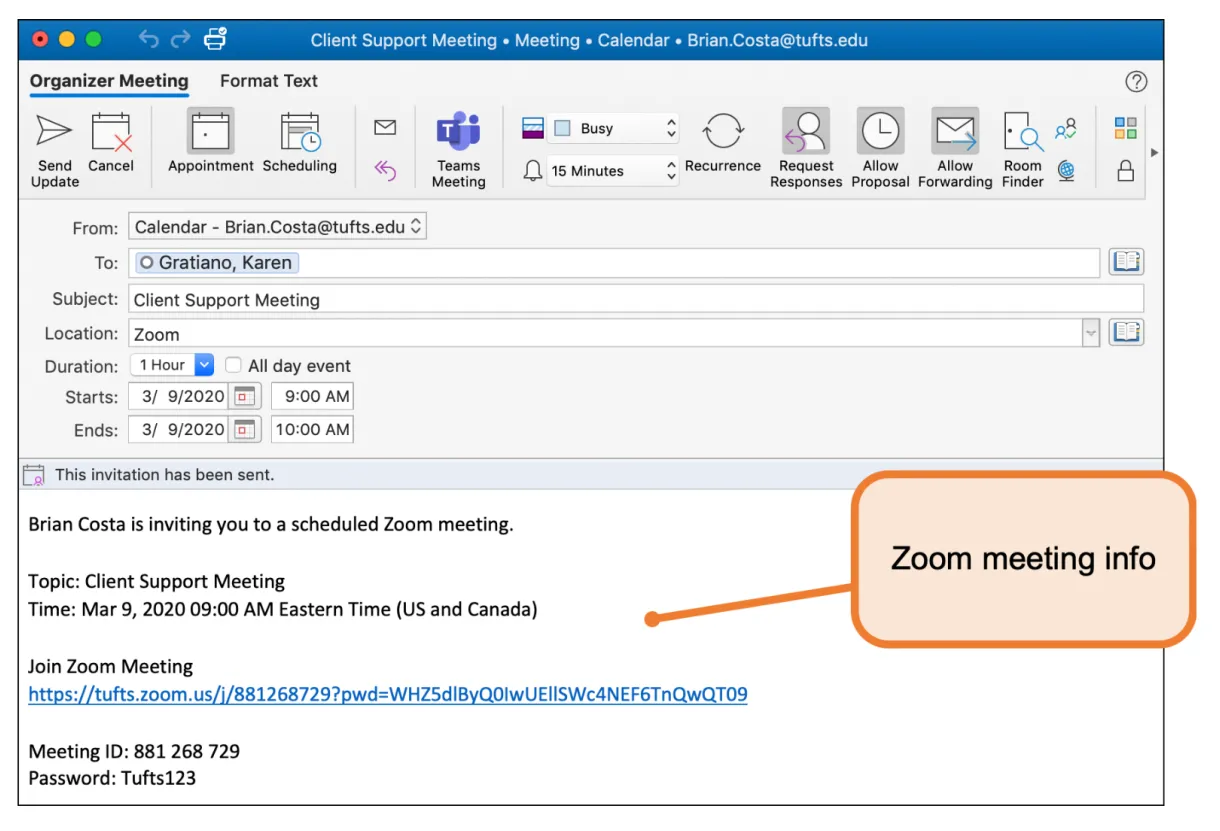Open the address book beside the To field
The width and height of the screenshot is (1220, 831).
click(1126, 261)
